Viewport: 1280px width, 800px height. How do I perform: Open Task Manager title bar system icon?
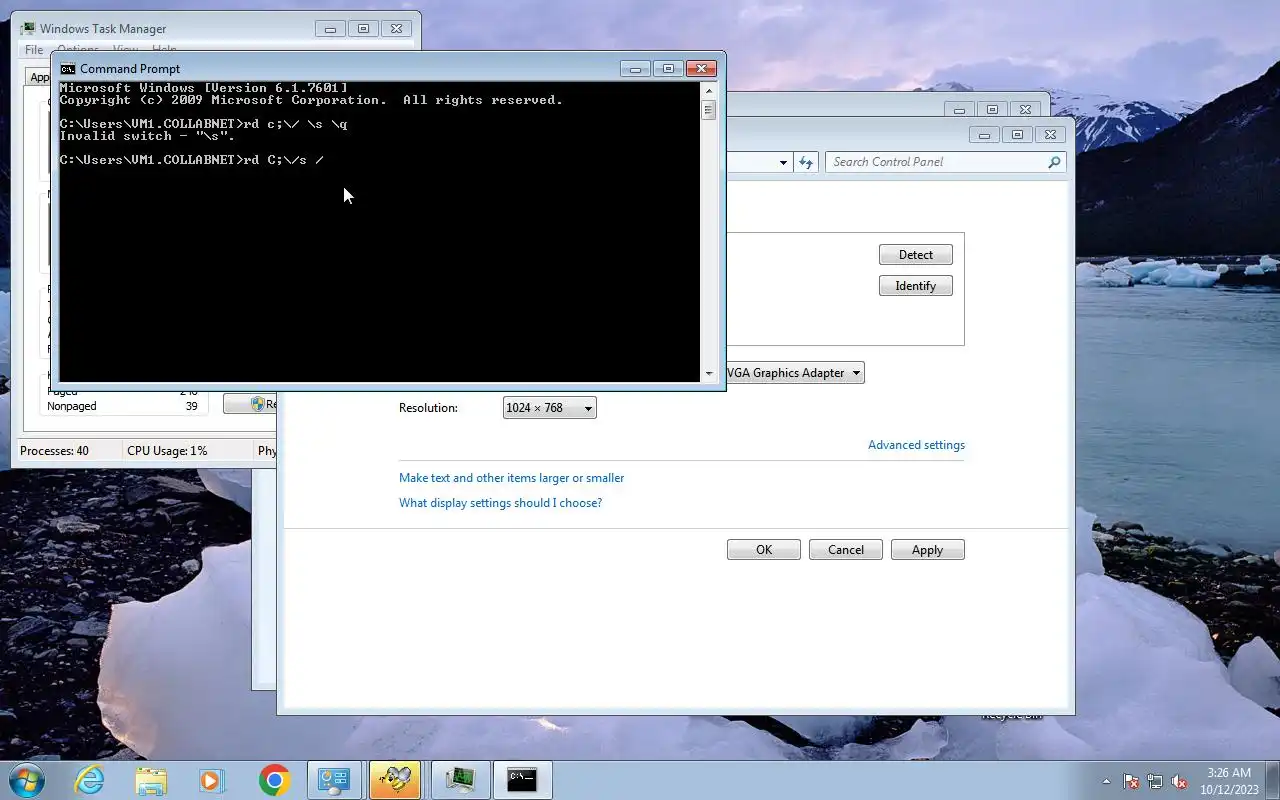click(27, 28)
